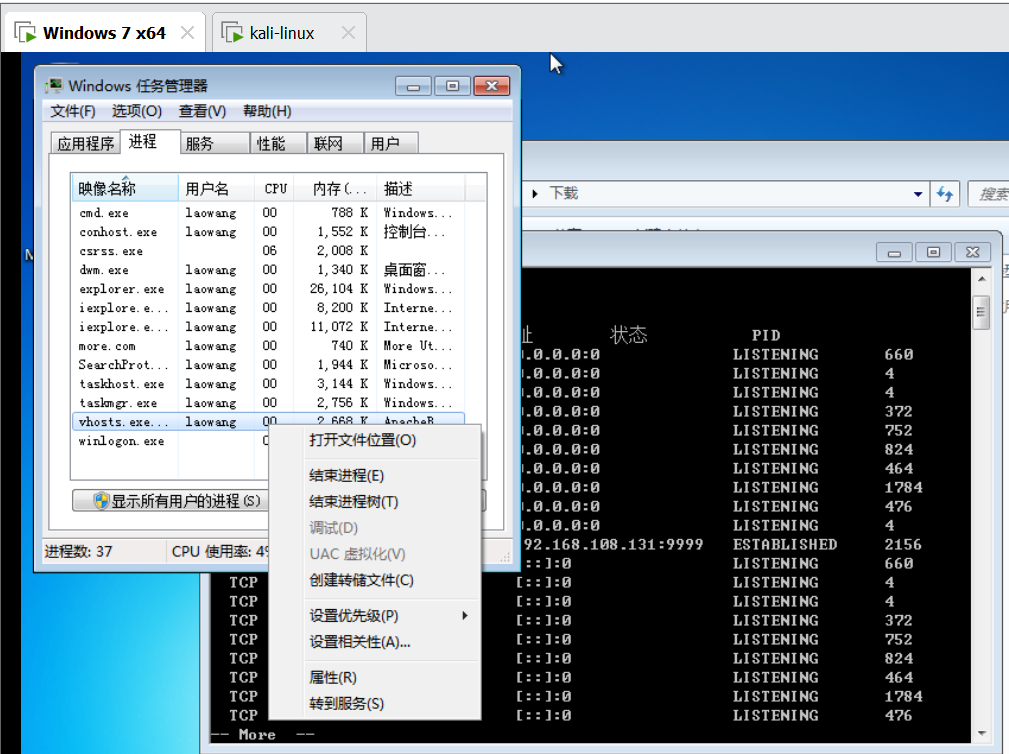
Task: Open the 查看(V) menu
Action: pyautogui.click(x=202, y=111)
